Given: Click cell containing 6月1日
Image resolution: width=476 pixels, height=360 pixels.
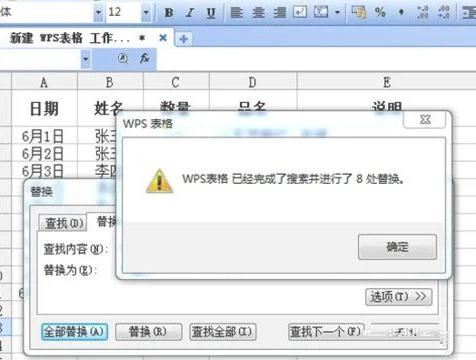Looking at the screenshot, I should [x=44, y=136].
